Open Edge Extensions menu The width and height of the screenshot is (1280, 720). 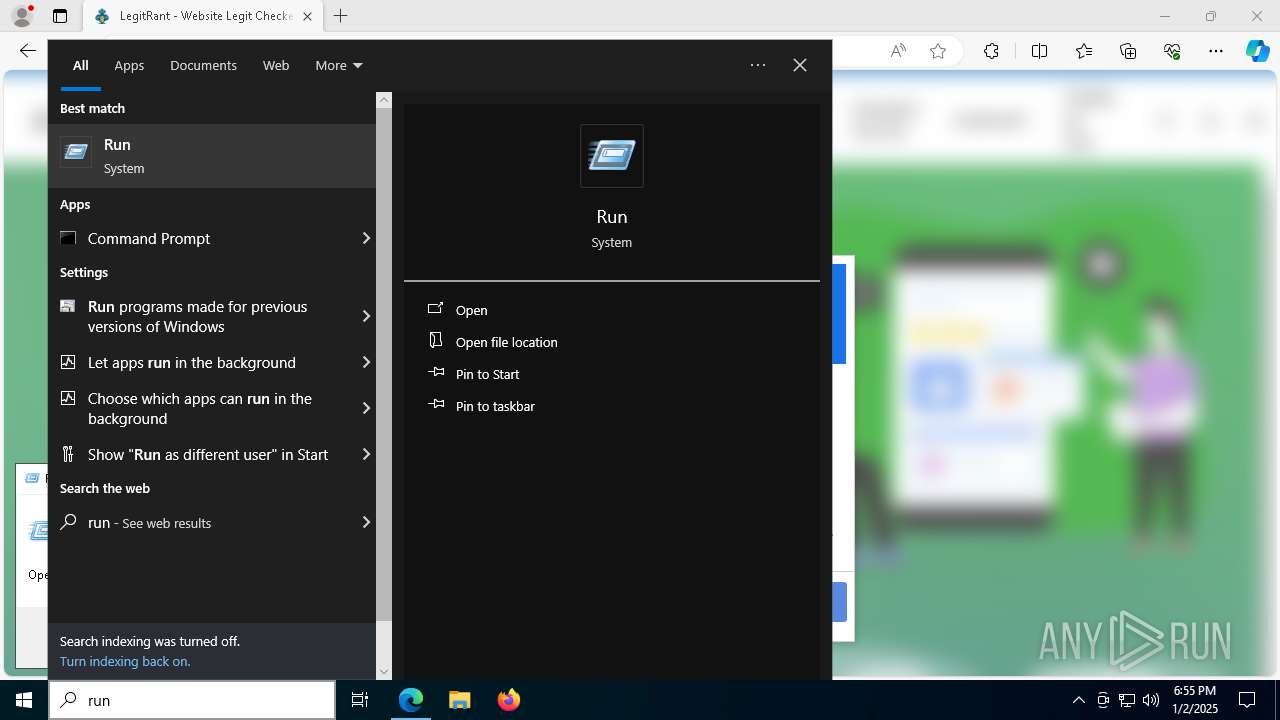(991, 51)
